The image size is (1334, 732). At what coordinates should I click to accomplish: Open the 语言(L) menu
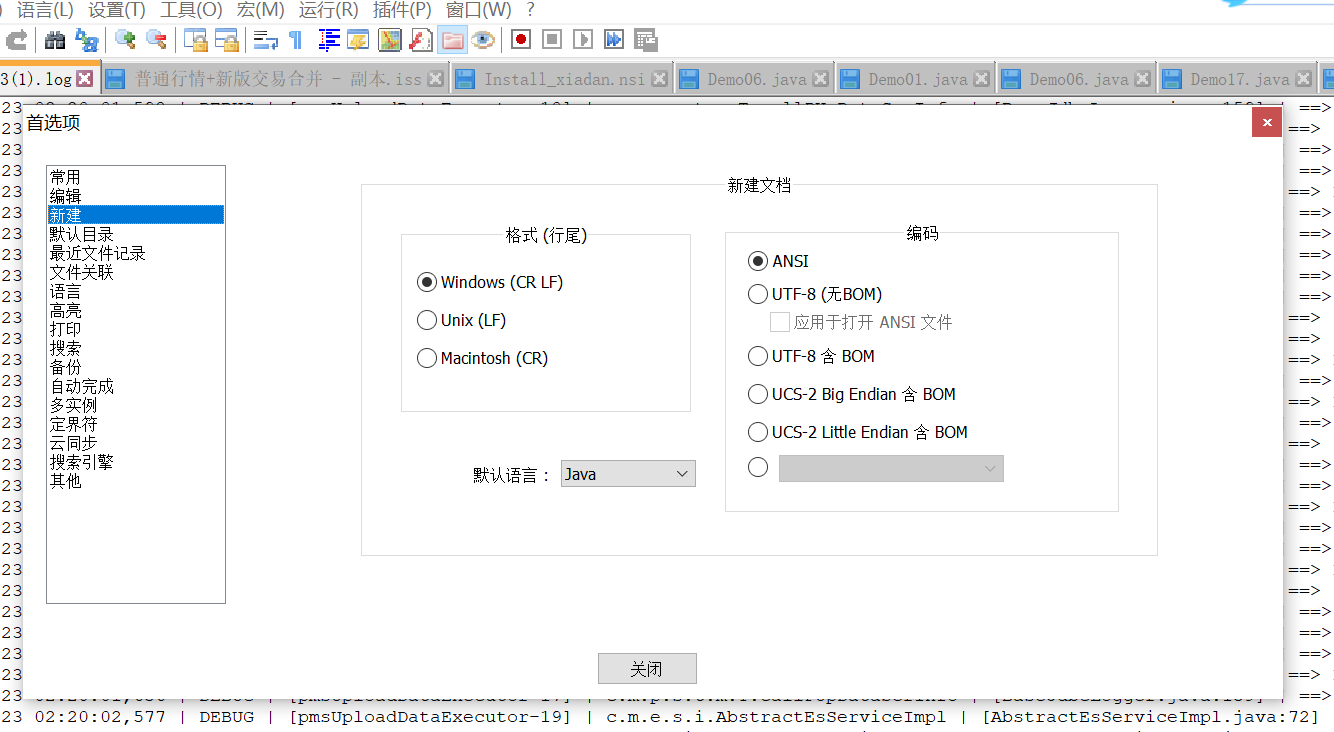pos(46,10)
